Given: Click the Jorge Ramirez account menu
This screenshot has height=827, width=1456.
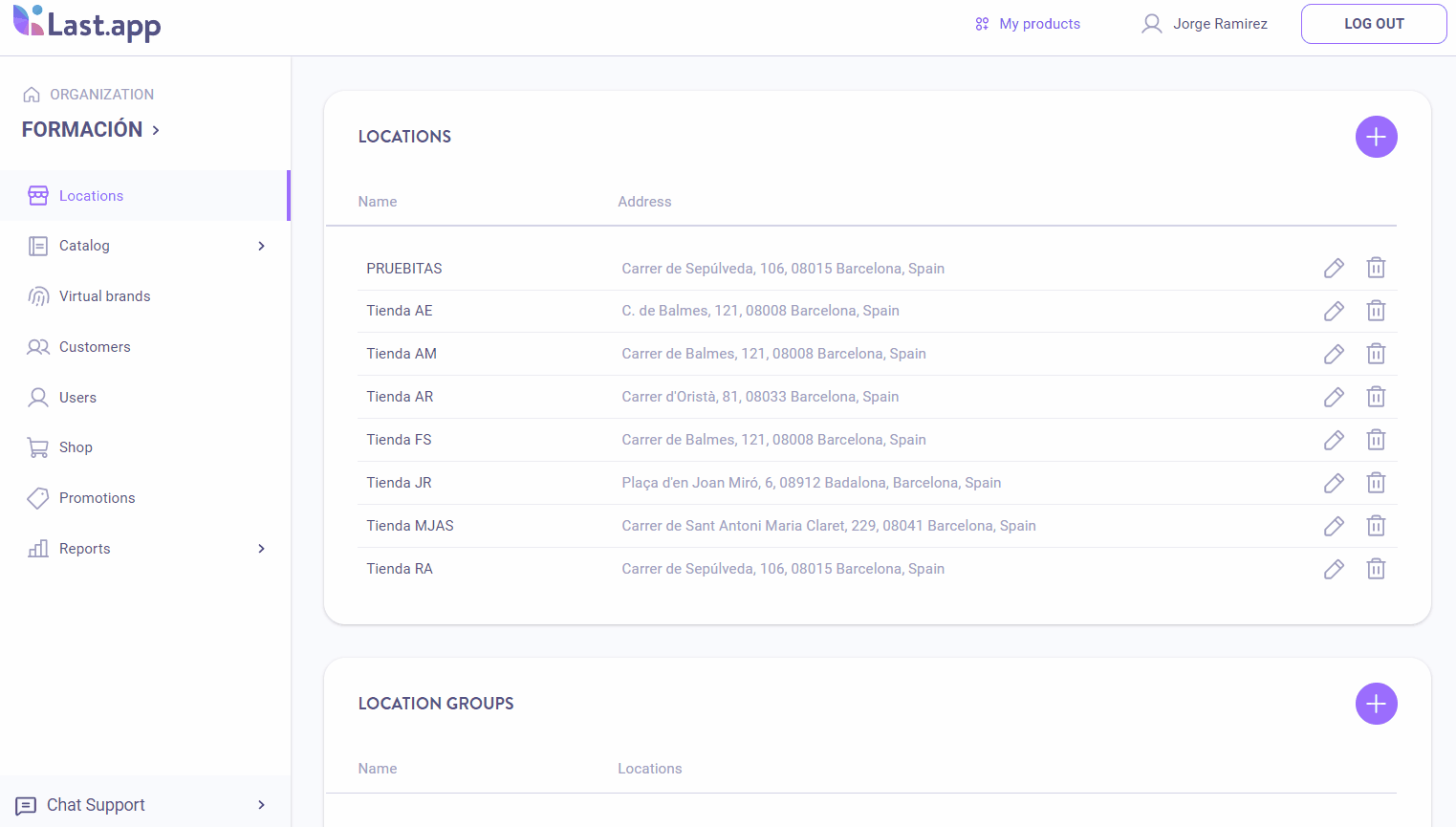Looking at the screenshot, I should [1203, 23].
